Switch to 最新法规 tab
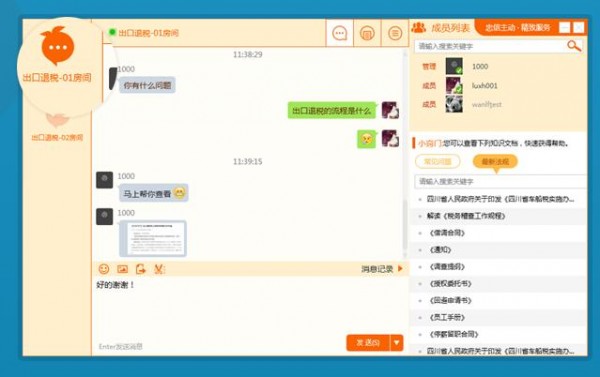Image resolution: width=600 pixels, height=377 pixels. coord(495,162)
